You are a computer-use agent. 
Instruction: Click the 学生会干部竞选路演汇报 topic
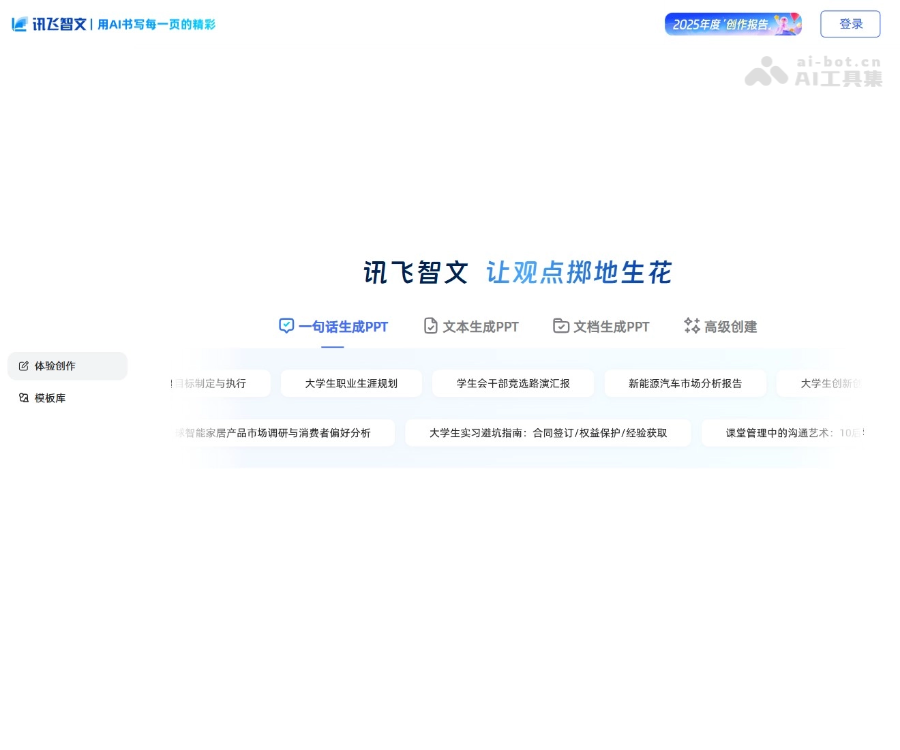click(x=512, y=383)
